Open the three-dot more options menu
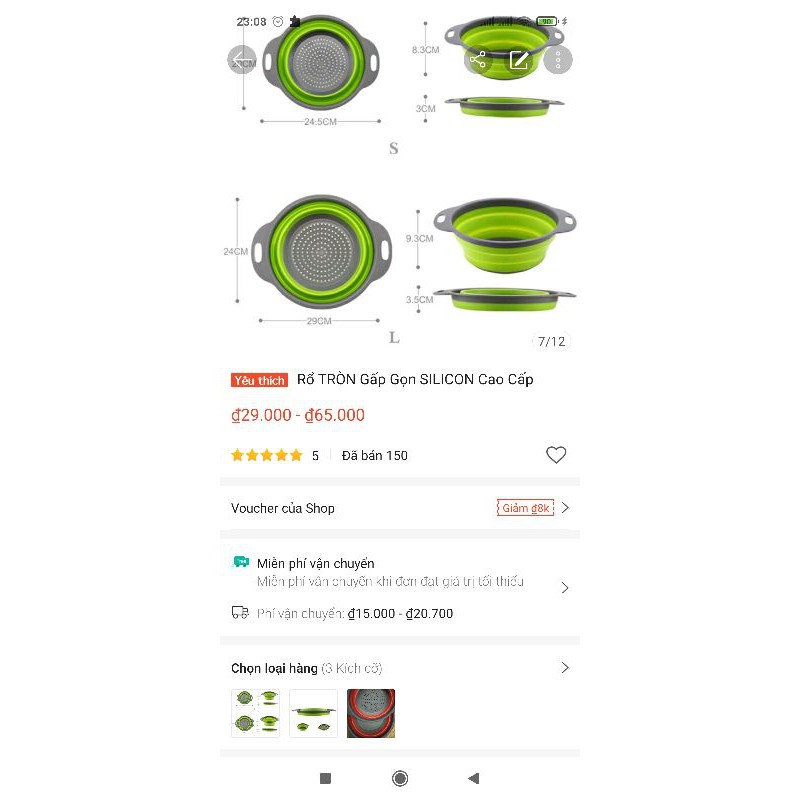This screenshot has width=800, height=800. (558, 60)
